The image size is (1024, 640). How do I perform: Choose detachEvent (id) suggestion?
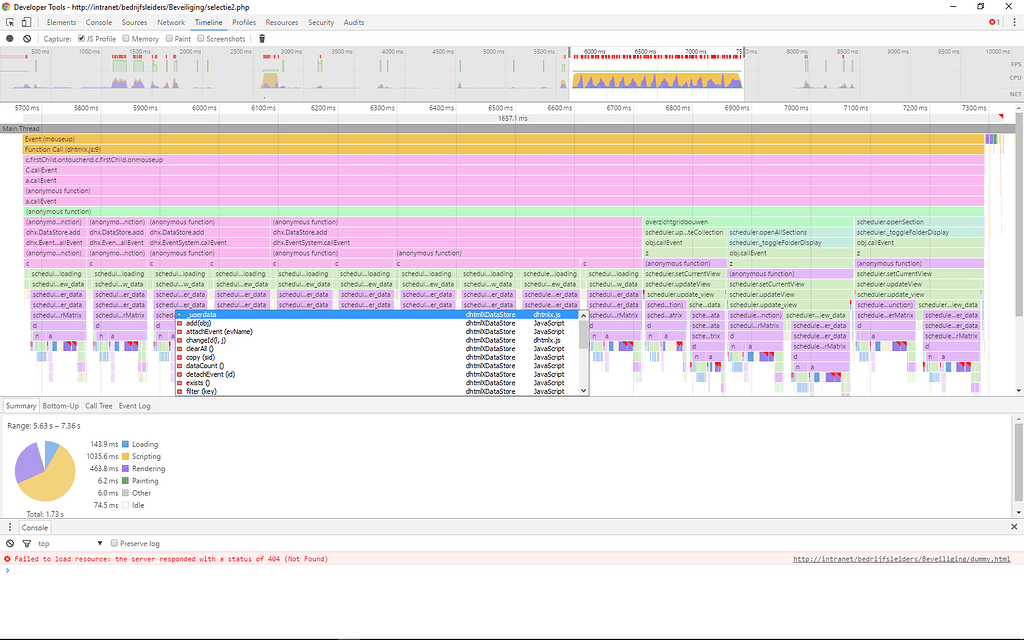point(377,374)
